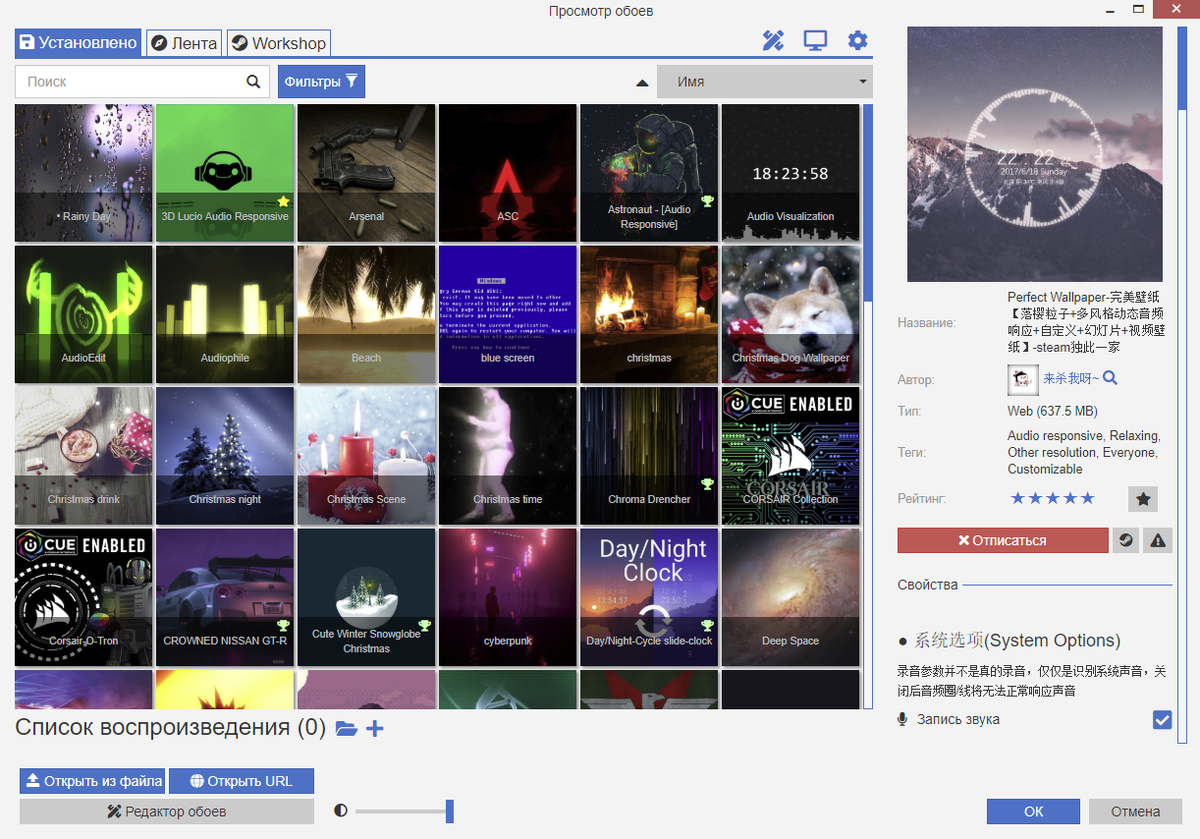This screenshot has height=839, width=1200.
Task: Click the brightness contrast icon near slider
Action: [341, 810]
